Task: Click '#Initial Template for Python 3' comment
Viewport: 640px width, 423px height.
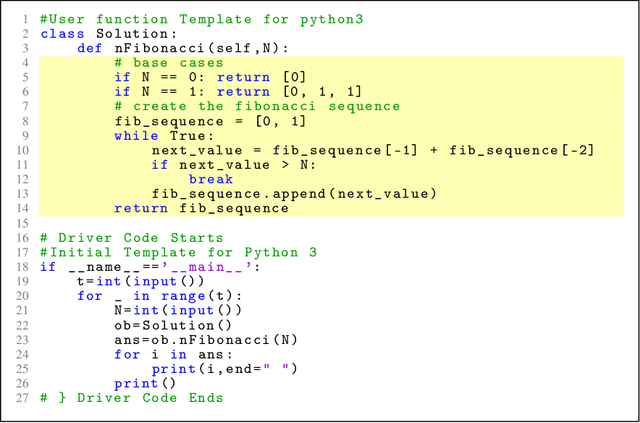Action: pos(178,252)
